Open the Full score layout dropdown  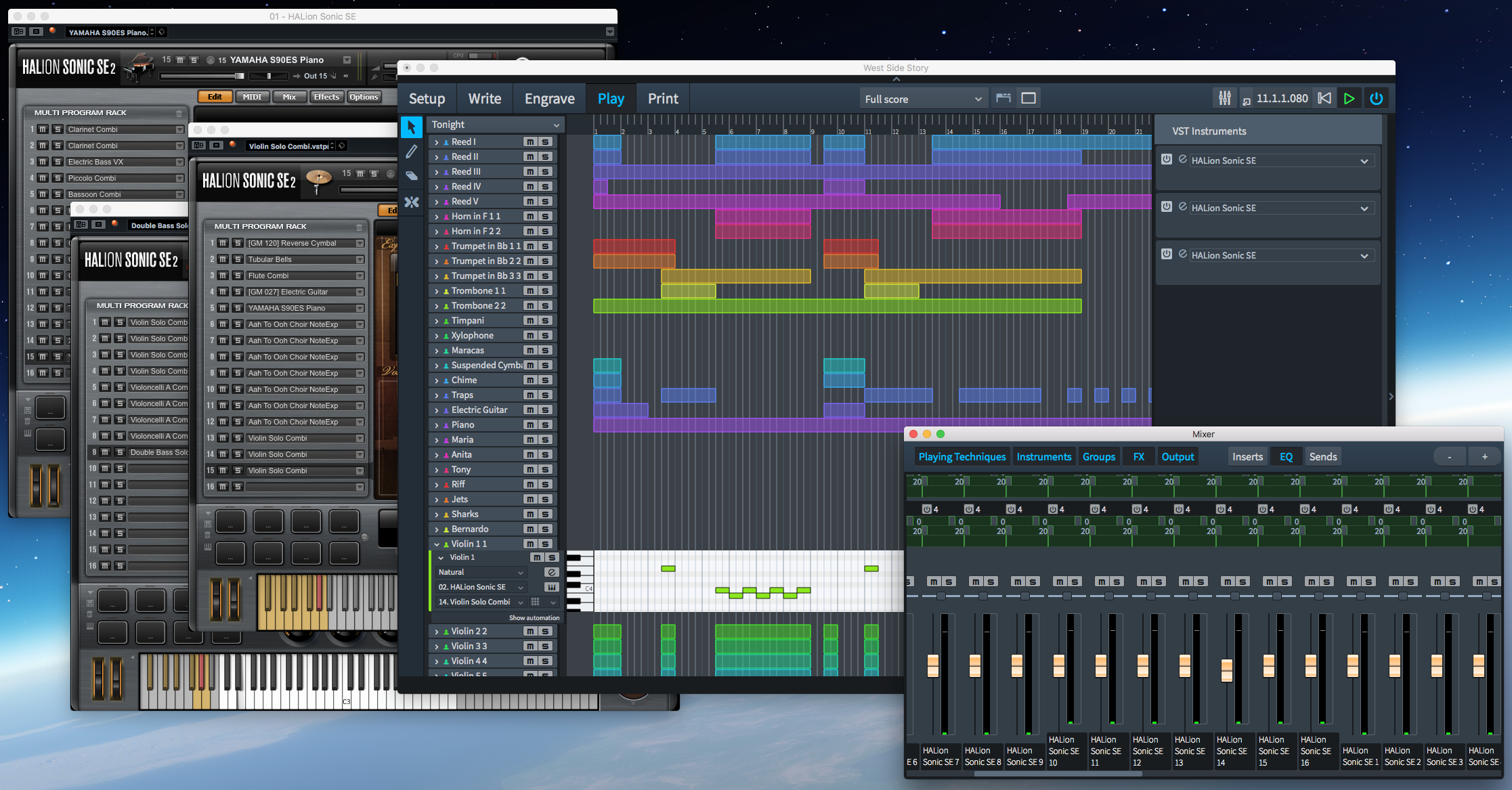[x=924, y=99]
